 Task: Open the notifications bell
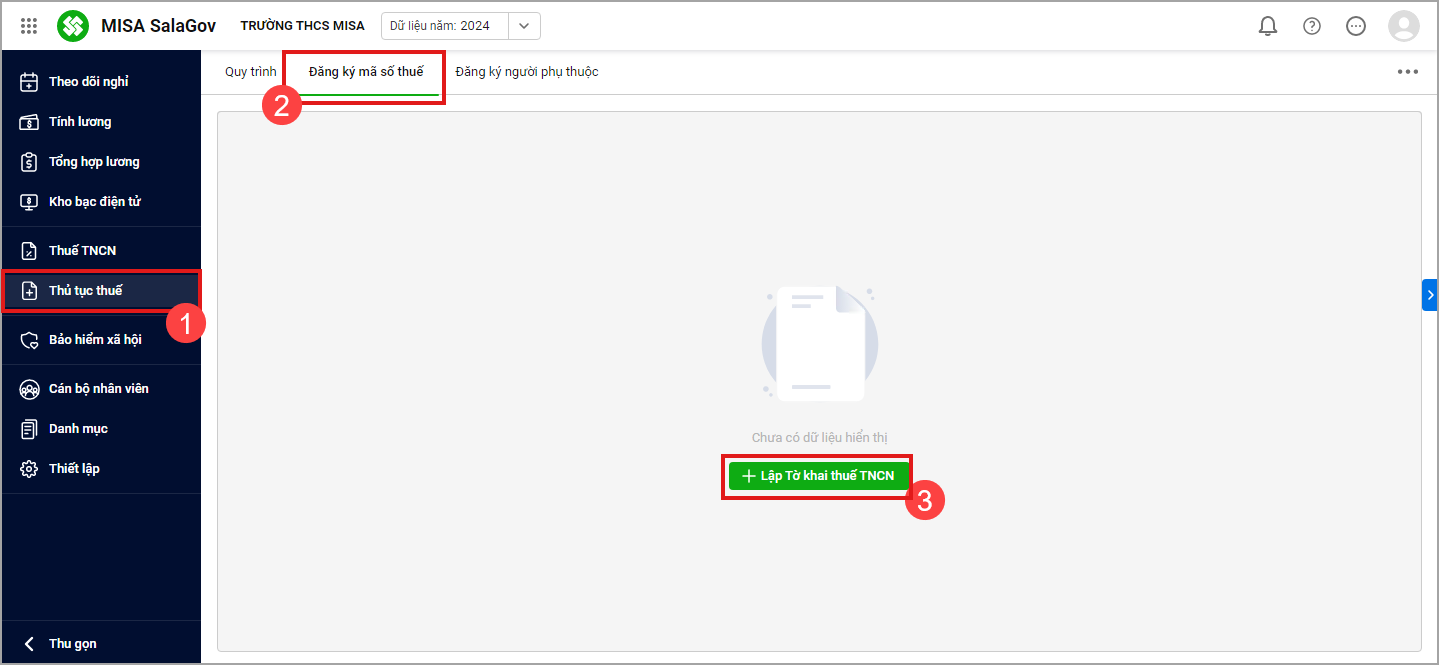point(1267,26)
